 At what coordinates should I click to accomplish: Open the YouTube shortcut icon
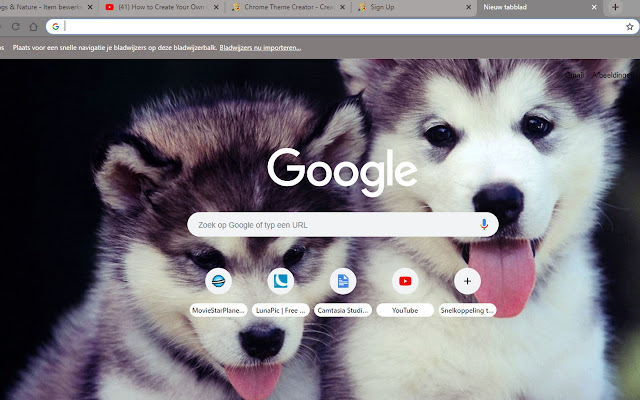(405, 281)
